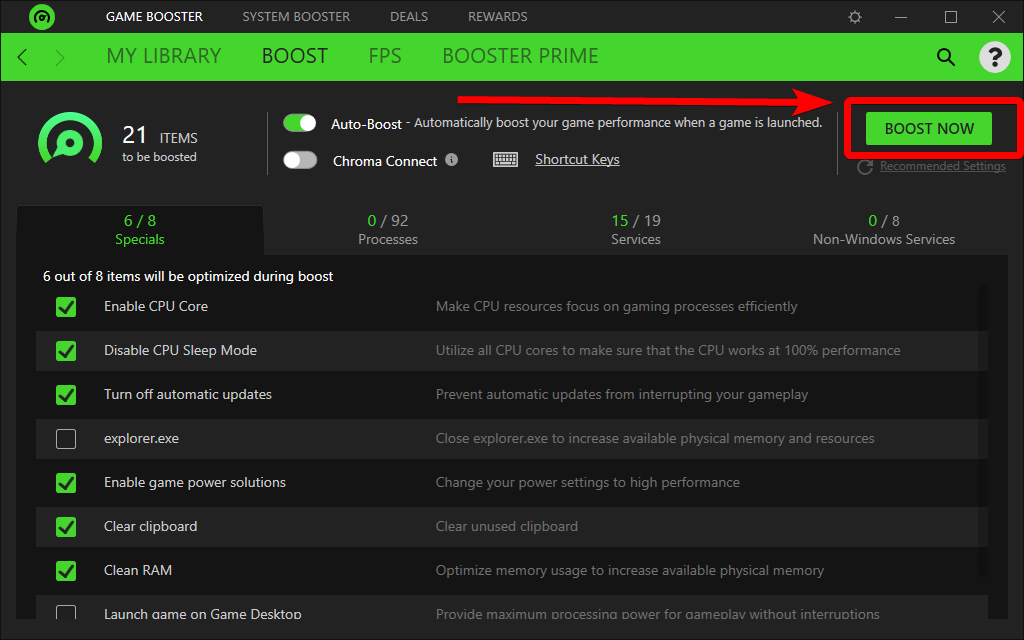
Task: Open the Game Booster menu
Action: pyautogui.click(x=154, y=17)
